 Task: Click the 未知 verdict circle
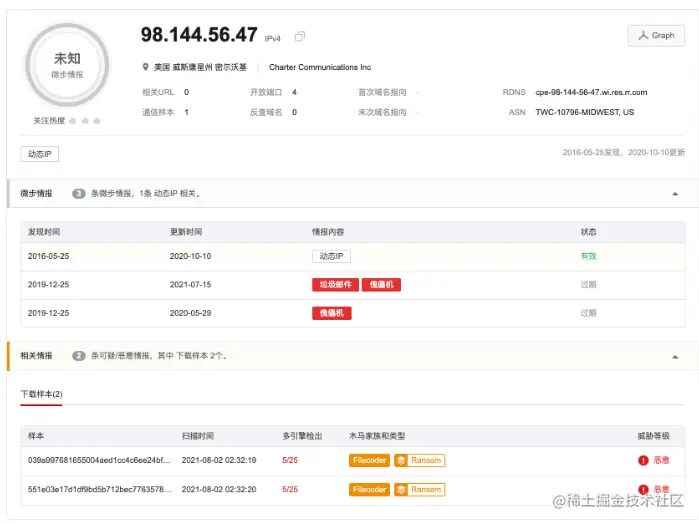click(x=67, y=65)
